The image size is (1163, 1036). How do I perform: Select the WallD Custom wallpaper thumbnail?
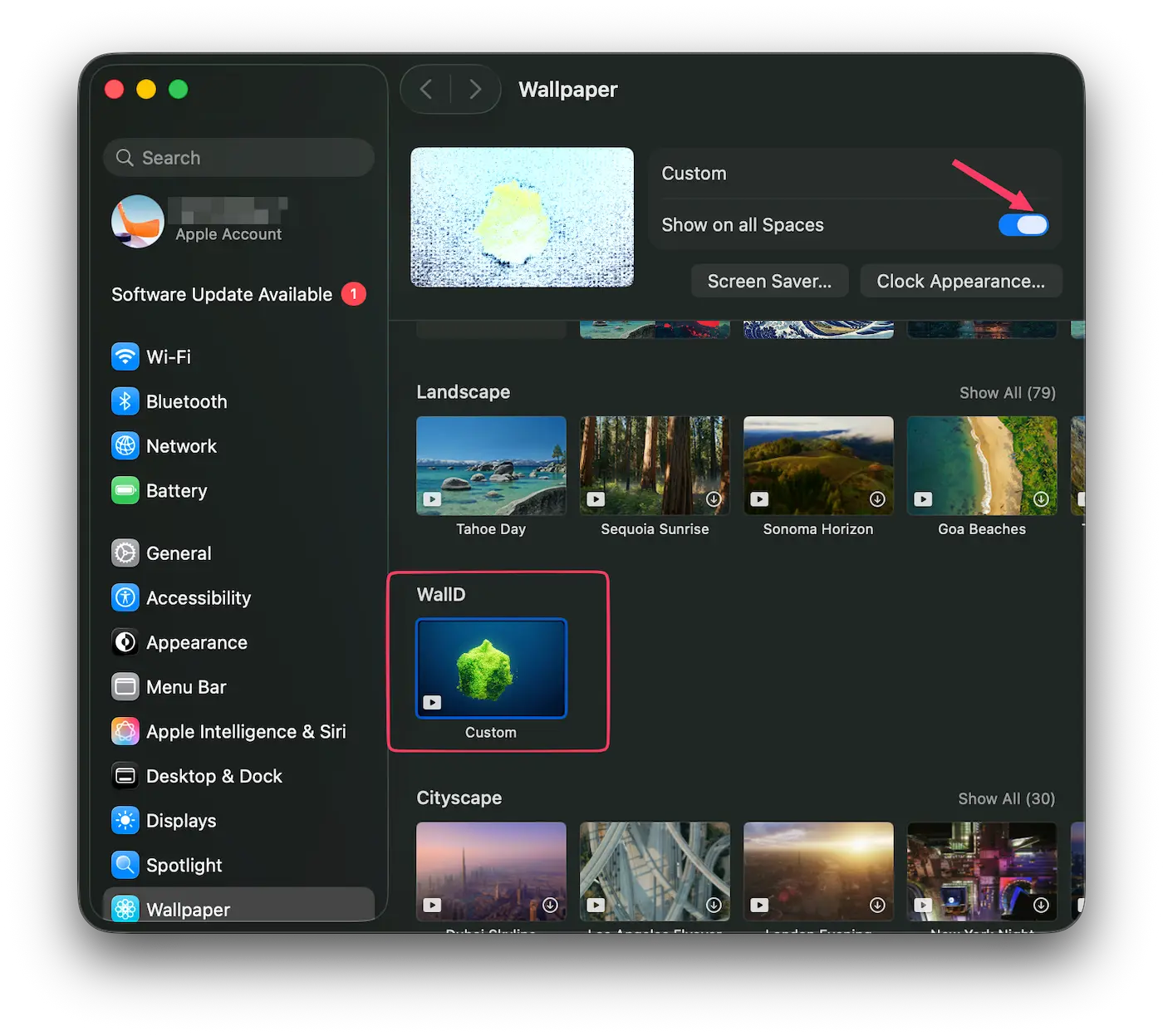[491, 669]
